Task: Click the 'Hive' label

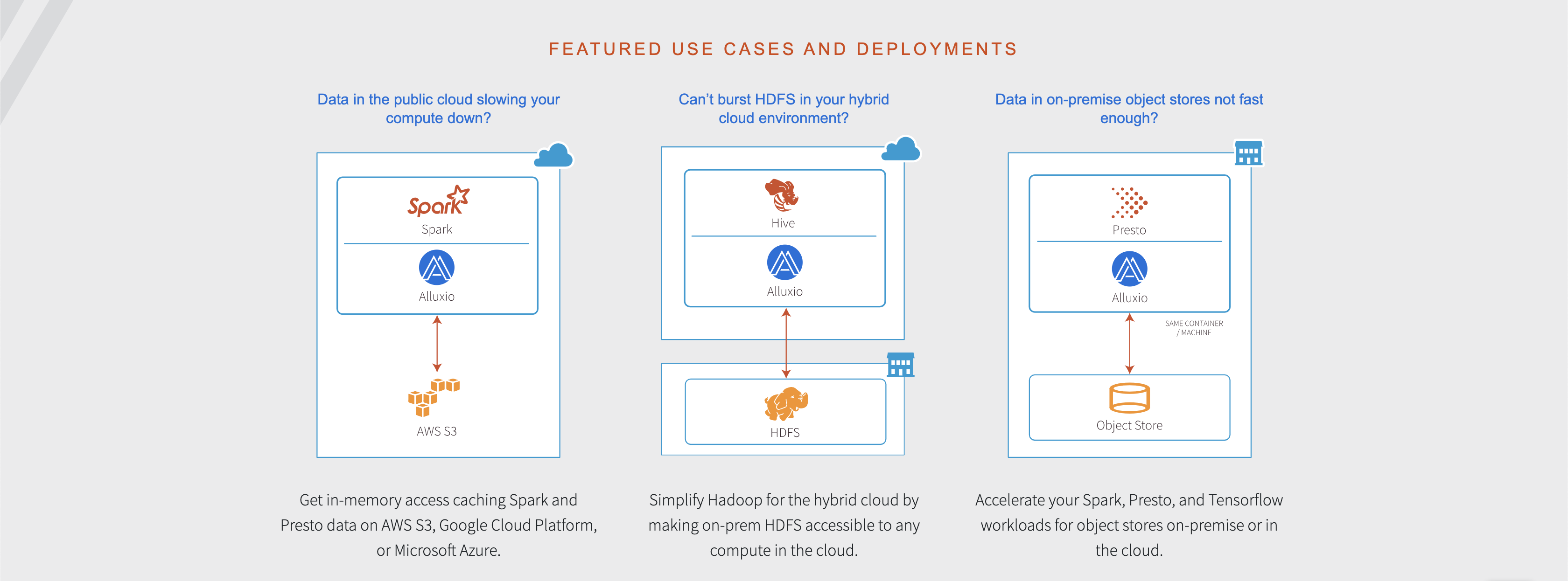Action: click(x=783, y=223)
